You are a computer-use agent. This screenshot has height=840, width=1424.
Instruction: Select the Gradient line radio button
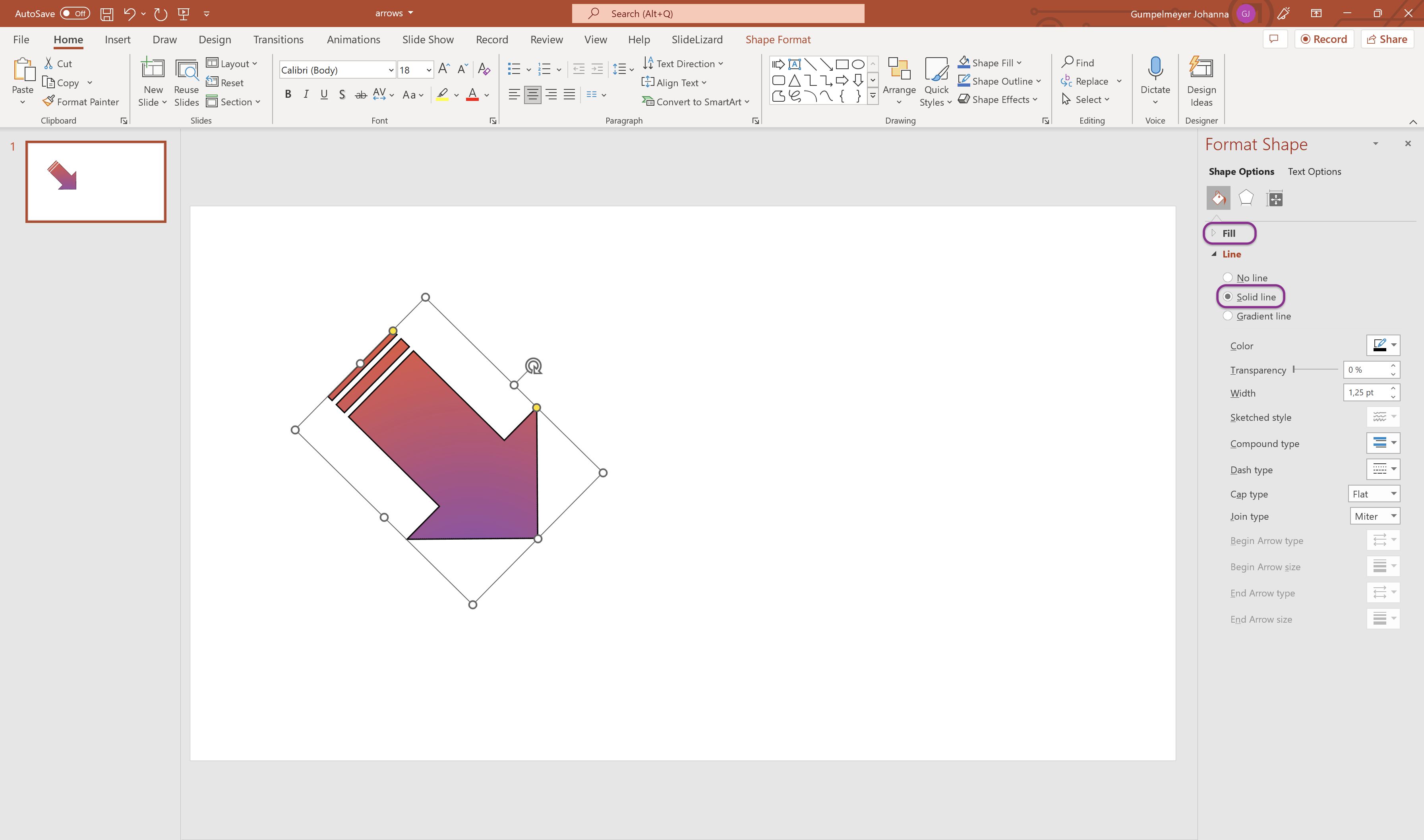click(x=1228, y=316)
